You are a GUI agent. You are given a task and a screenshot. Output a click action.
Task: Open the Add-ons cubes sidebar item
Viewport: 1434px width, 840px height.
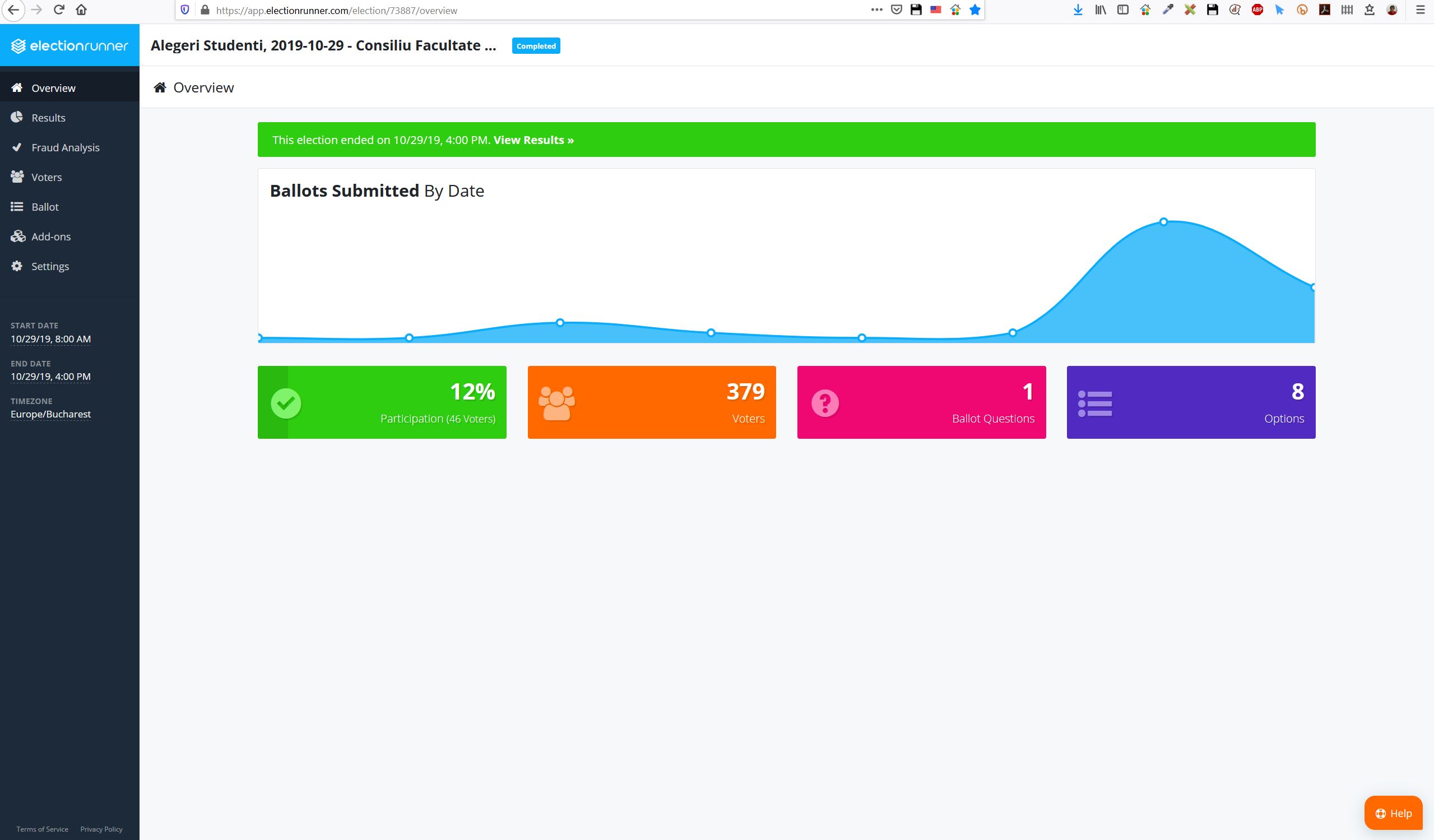tap(69, 236)
